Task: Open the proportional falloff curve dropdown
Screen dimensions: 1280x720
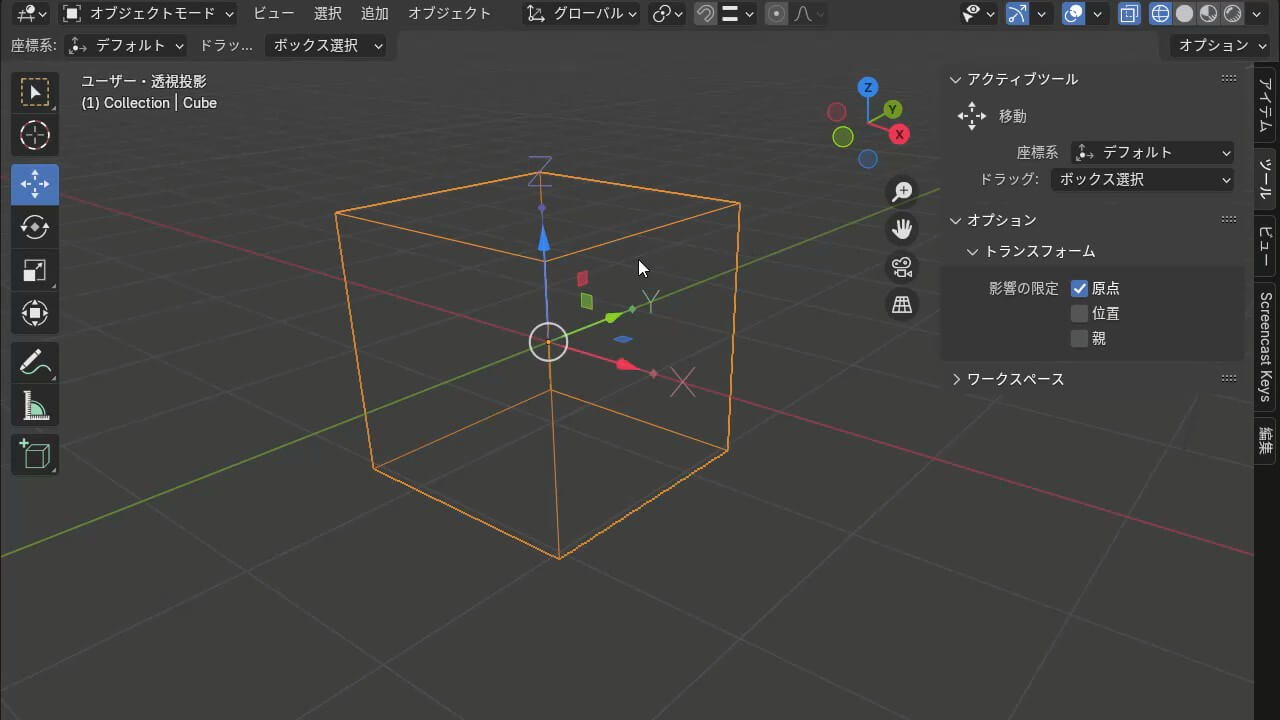Action: point(808,14)
